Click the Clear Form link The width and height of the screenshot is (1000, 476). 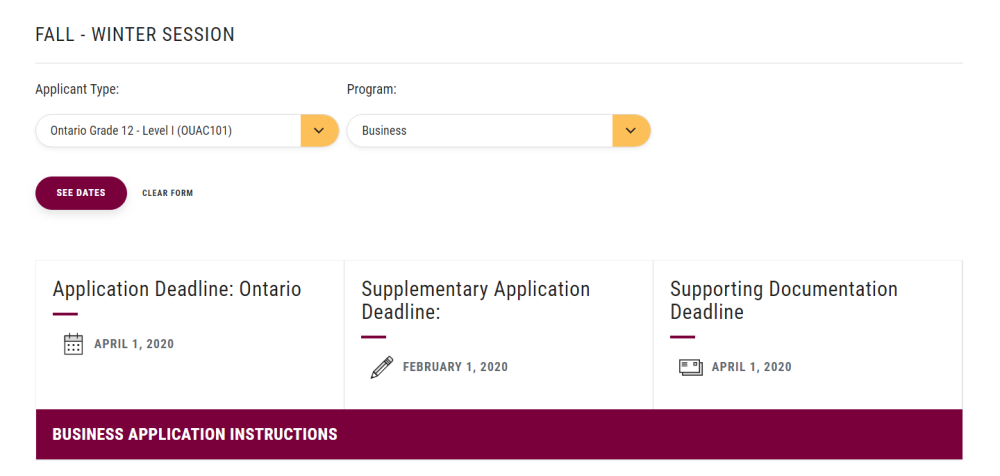(x=167, y=193)
